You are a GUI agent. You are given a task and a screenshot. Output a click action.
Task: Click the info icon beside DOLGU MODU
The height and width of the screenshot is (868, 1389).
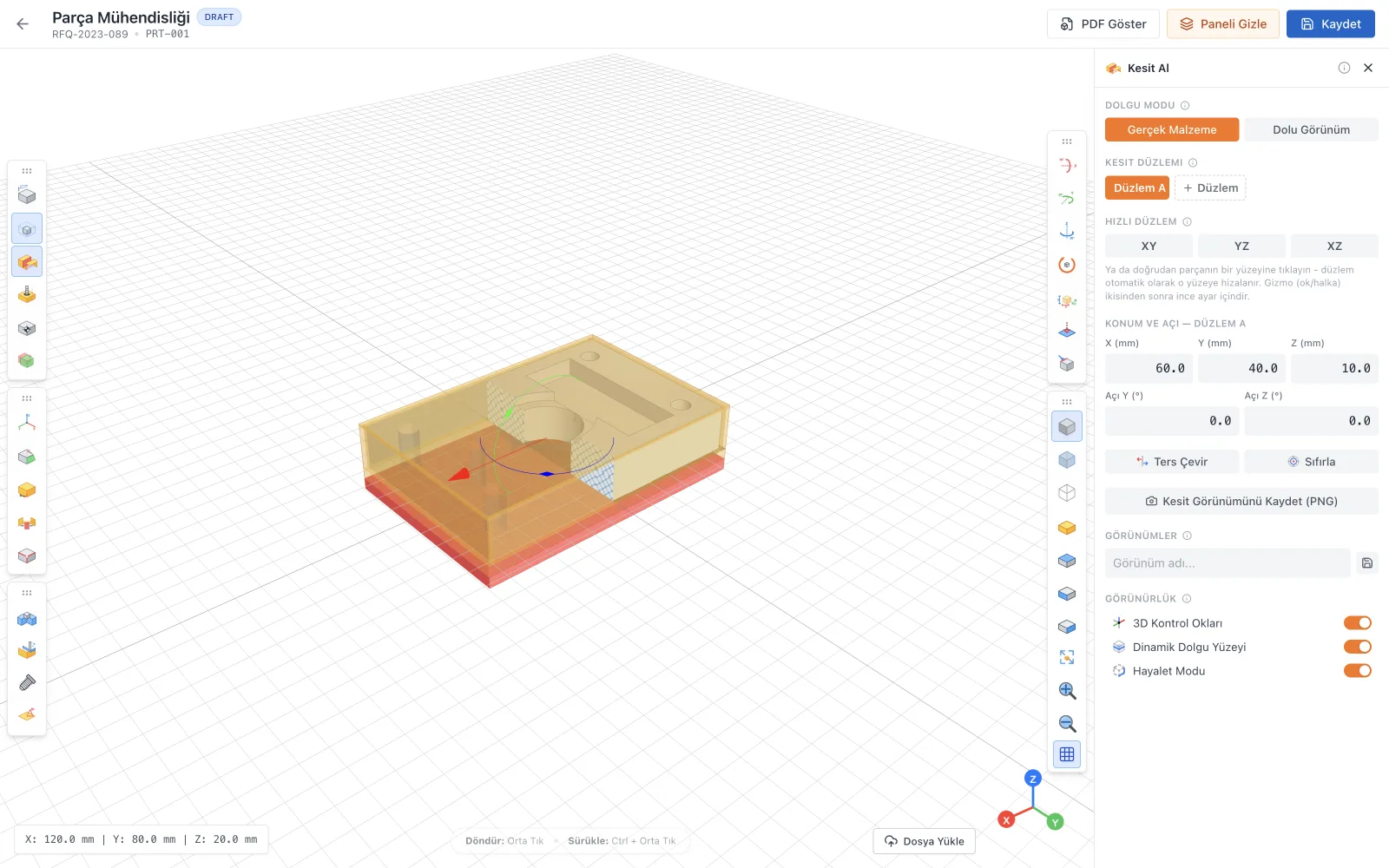[1185, 106]
